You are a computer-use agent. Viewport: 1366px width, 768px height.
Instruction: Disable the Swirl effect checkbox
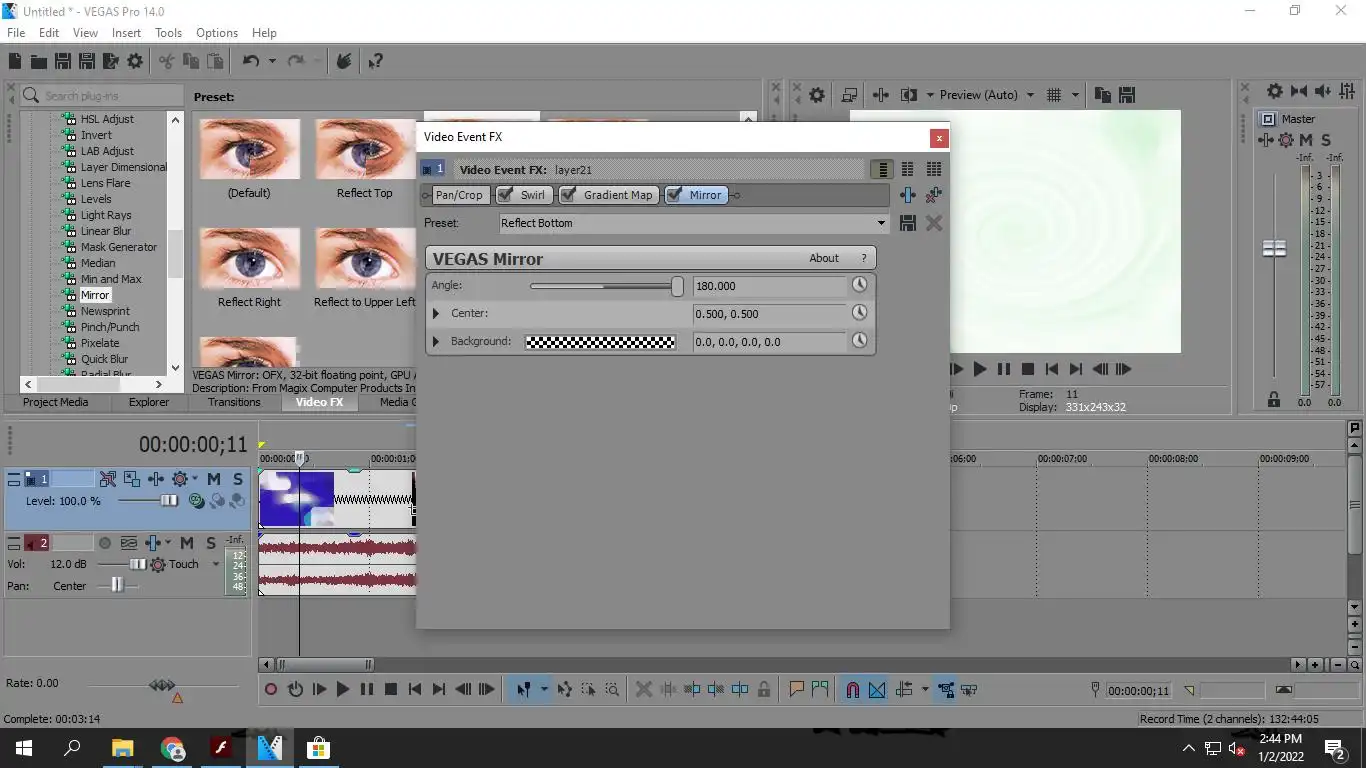click(506, 195)
